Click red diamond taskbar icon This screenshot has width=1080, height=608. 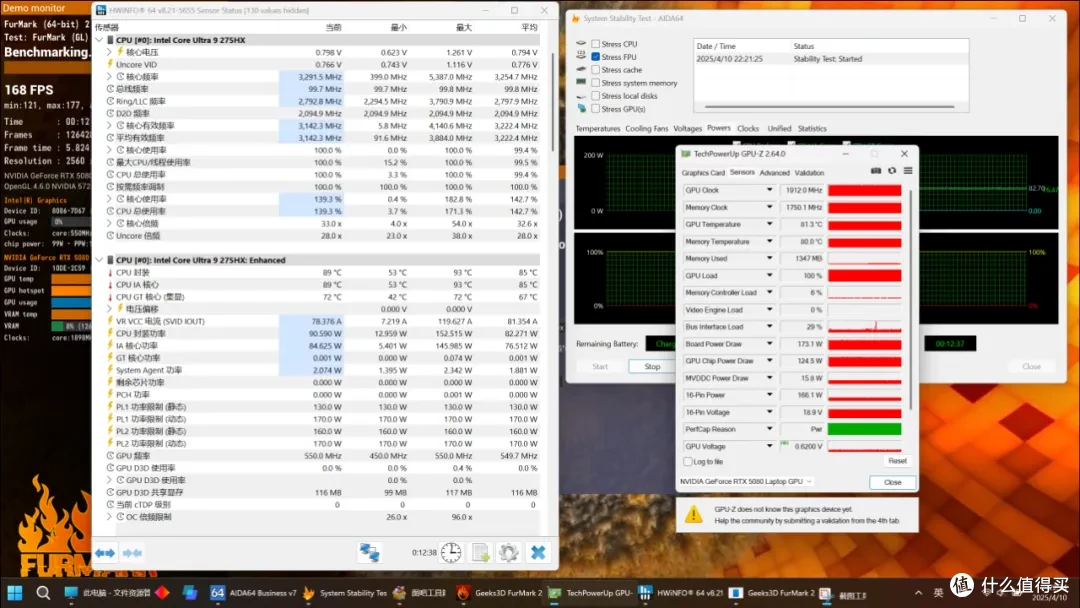163,592
